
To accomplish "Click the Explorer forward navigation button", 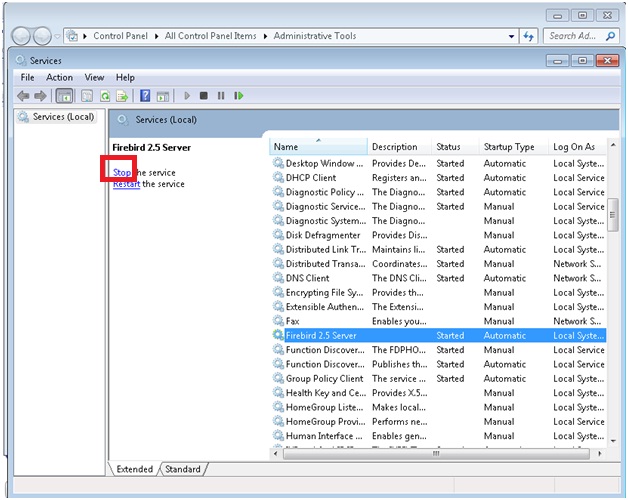I will (x=42, y=36).
